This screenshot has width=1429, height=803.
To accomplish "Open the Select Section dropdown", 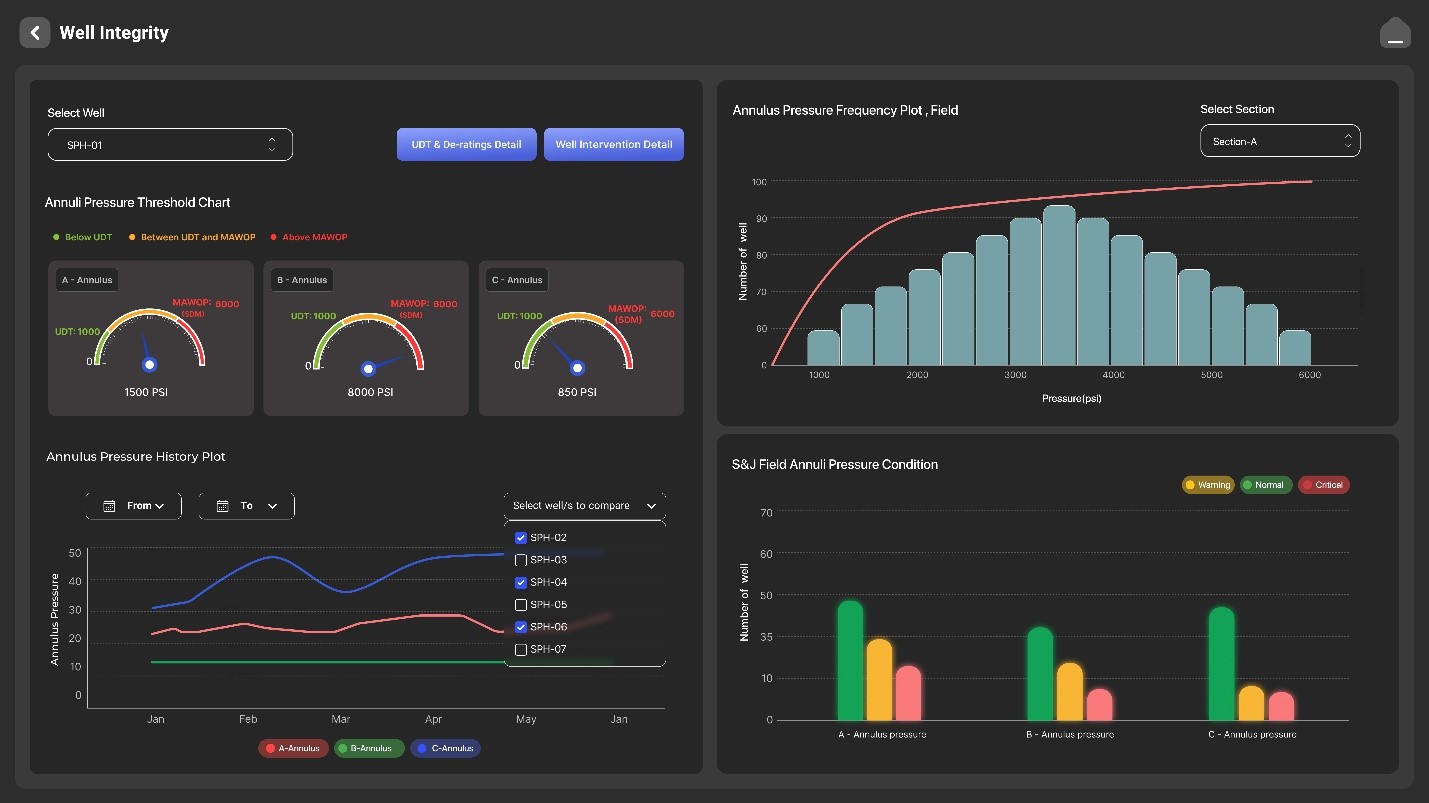I will (1279, 142).
